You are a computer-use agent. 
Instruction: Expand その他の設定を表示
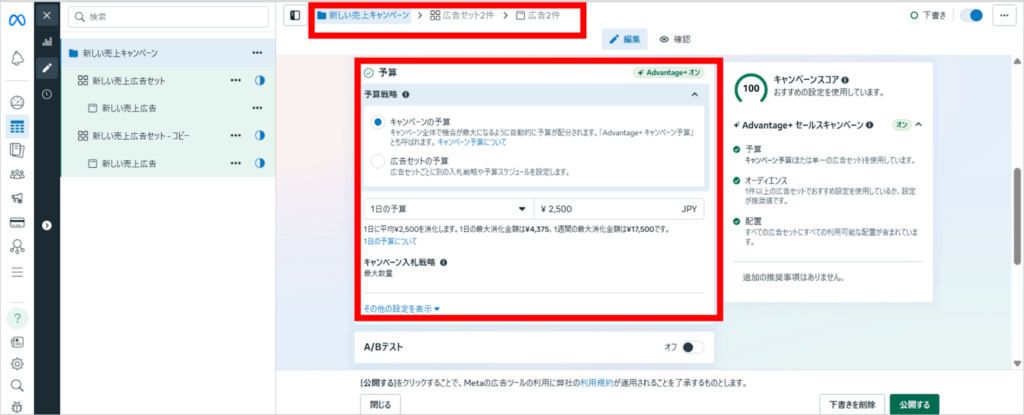402,308
